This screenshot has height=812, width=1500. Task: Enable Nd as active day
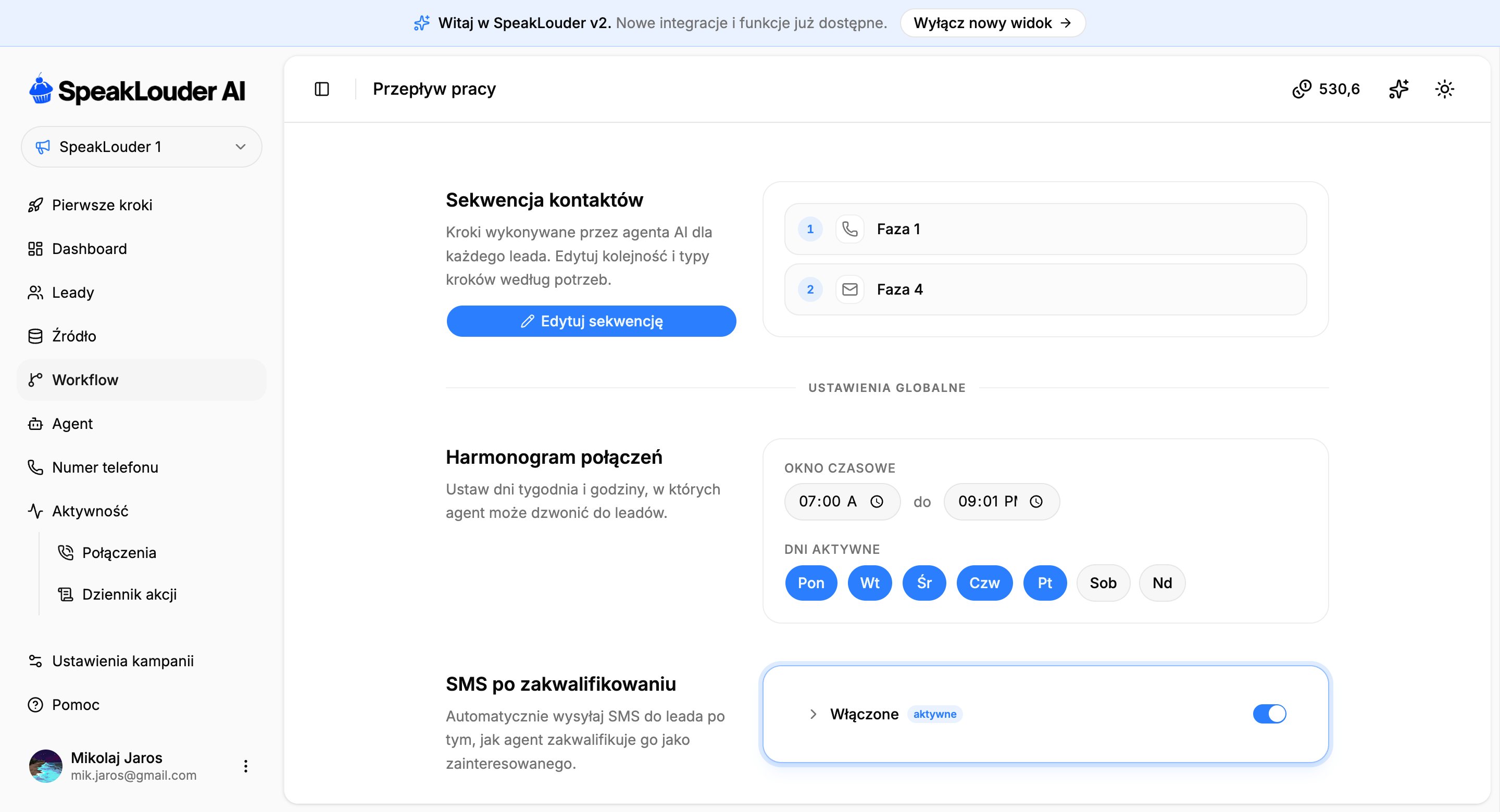1162,583
